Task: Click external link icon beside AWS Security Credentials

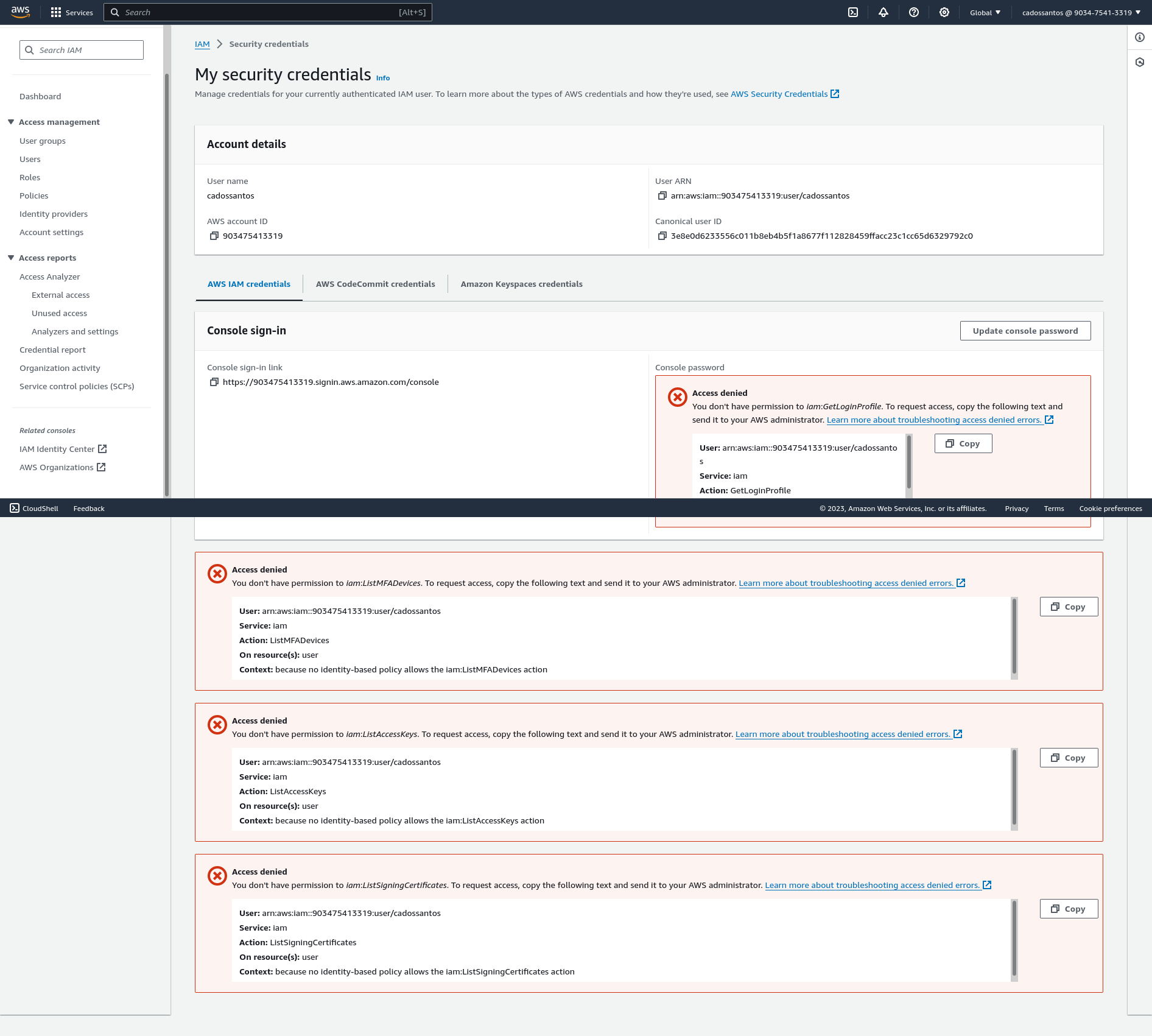Action: point(835,94)
